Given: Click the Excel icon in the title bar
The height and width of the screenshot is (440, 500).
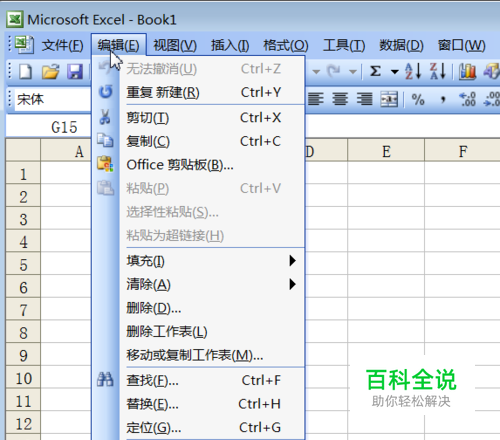Looking at the screenshot, I should (15, 19).
